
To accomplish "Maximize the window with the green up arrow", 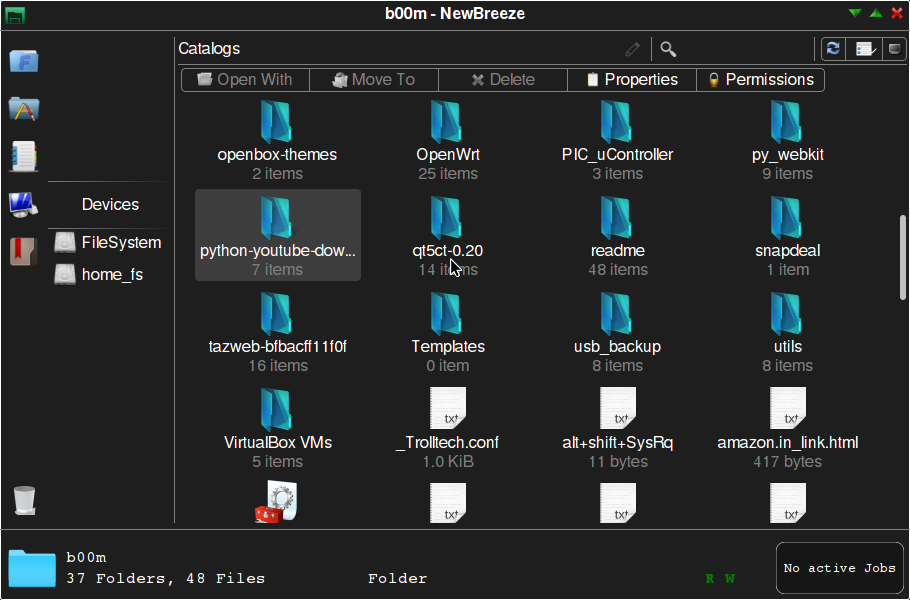I will tap(876, 13).
